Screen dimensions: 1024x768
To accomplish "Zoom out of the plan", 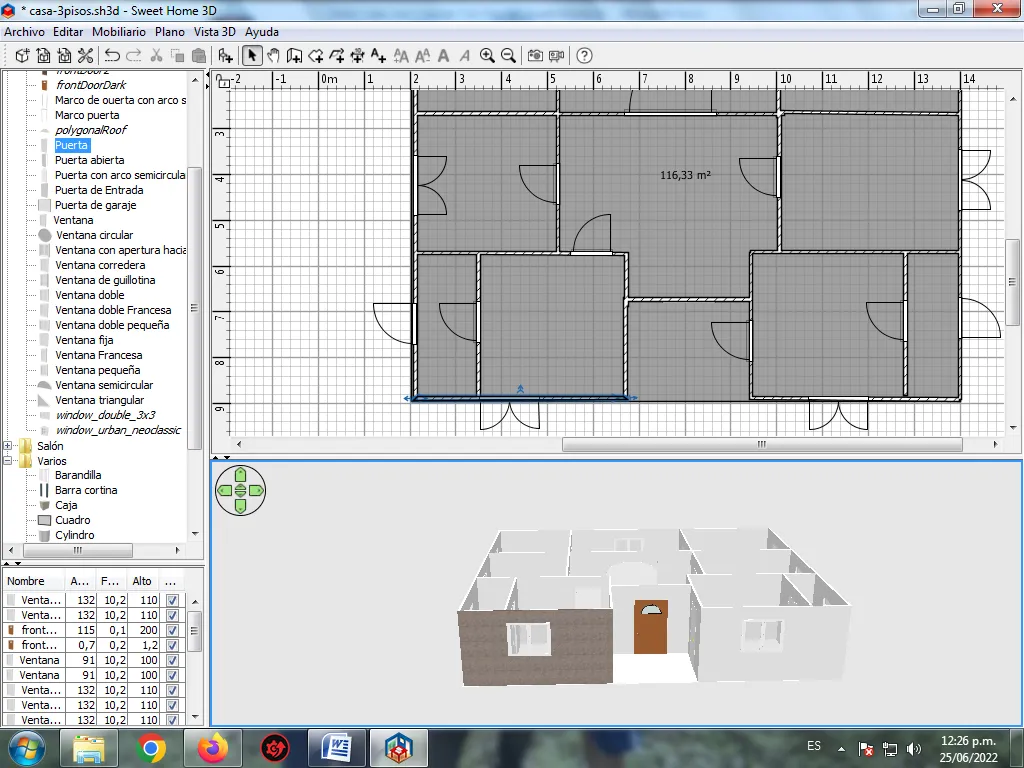I will click(x=508, y=56).
